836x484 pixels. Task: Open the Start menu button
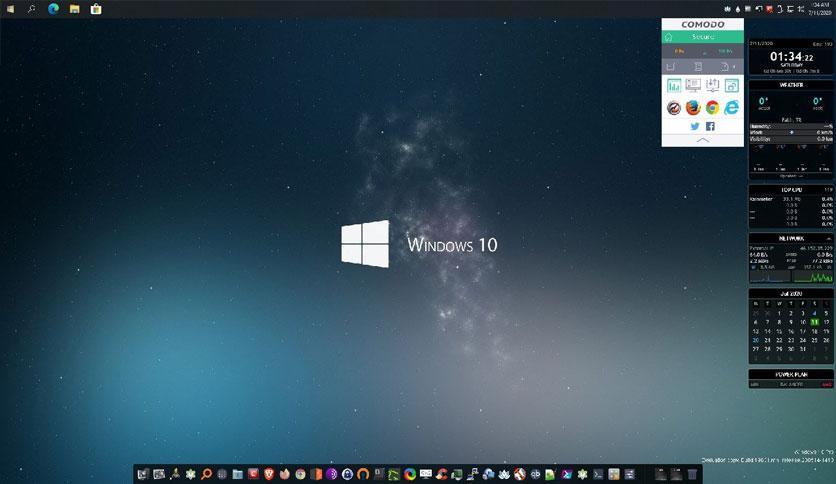[10, 9]
